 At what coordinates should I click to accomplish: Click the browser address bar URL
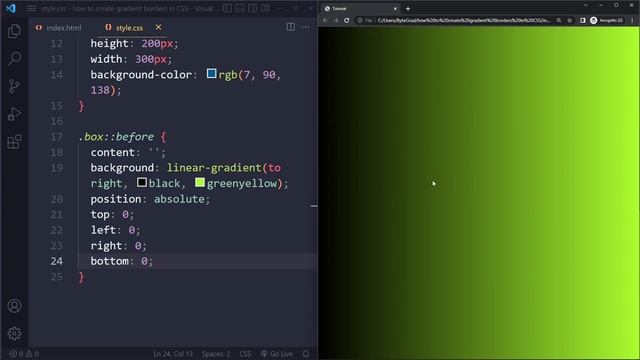coord(464,20)
